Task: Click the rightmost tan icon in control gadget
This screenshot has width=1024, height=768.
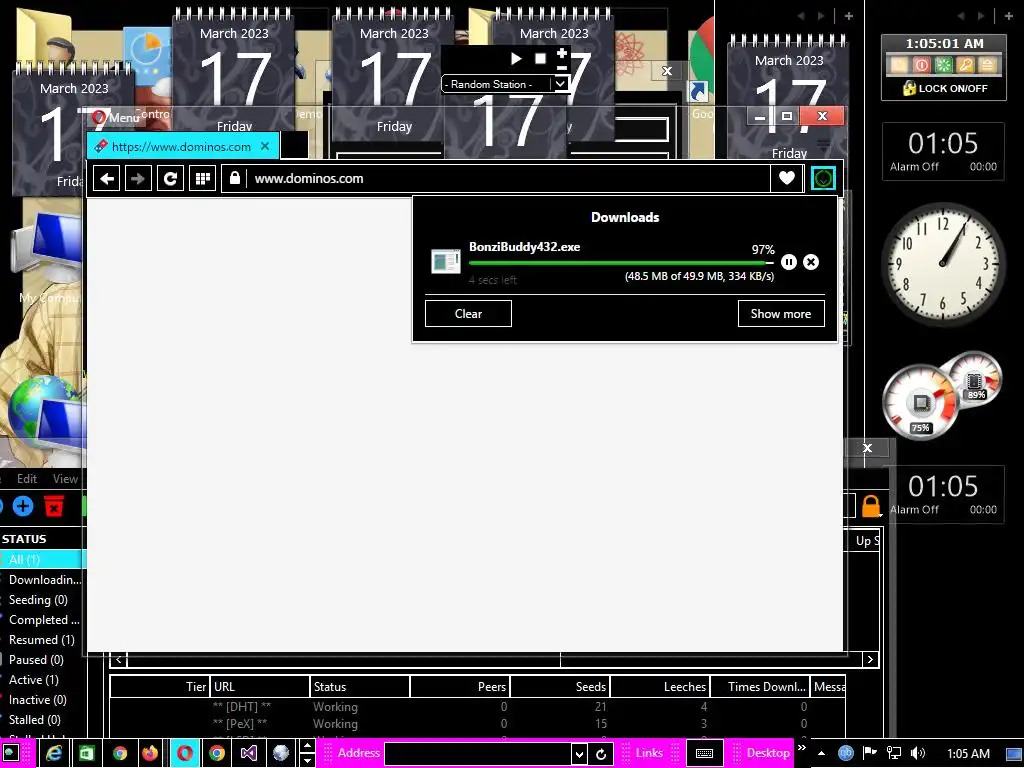Action: (988, 65)
